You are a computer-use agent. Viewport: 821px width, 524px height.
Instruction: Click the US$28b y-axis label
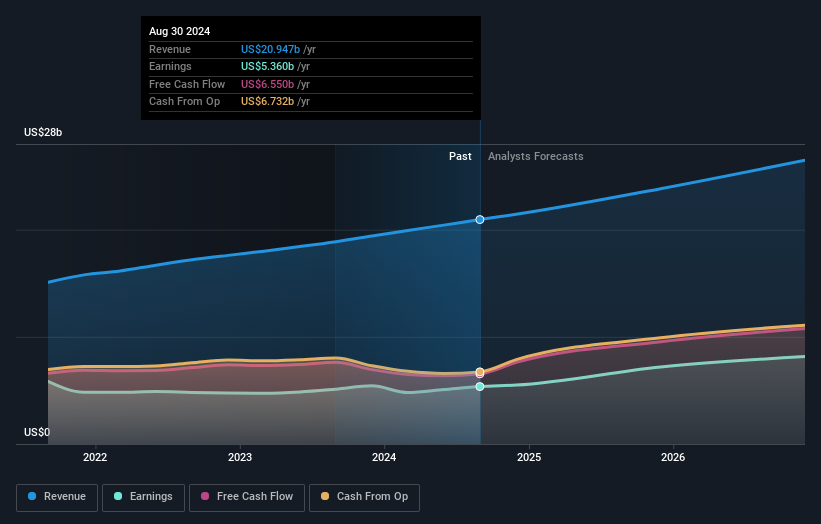point(43,132)
